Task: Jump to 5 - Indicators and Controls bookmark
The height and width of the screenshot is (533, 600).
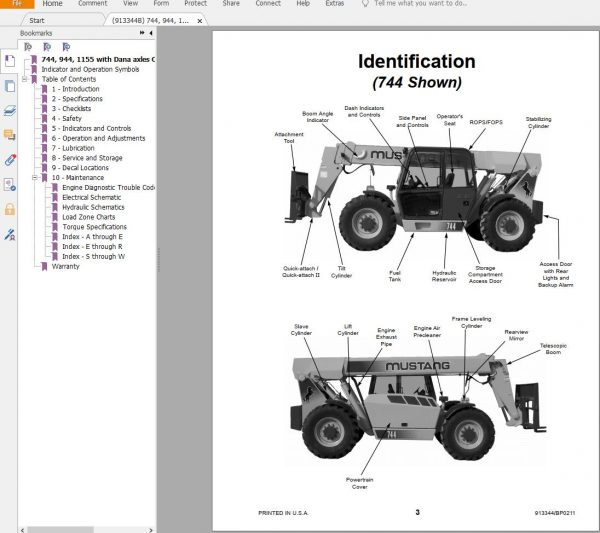Action: coord(91,129)
